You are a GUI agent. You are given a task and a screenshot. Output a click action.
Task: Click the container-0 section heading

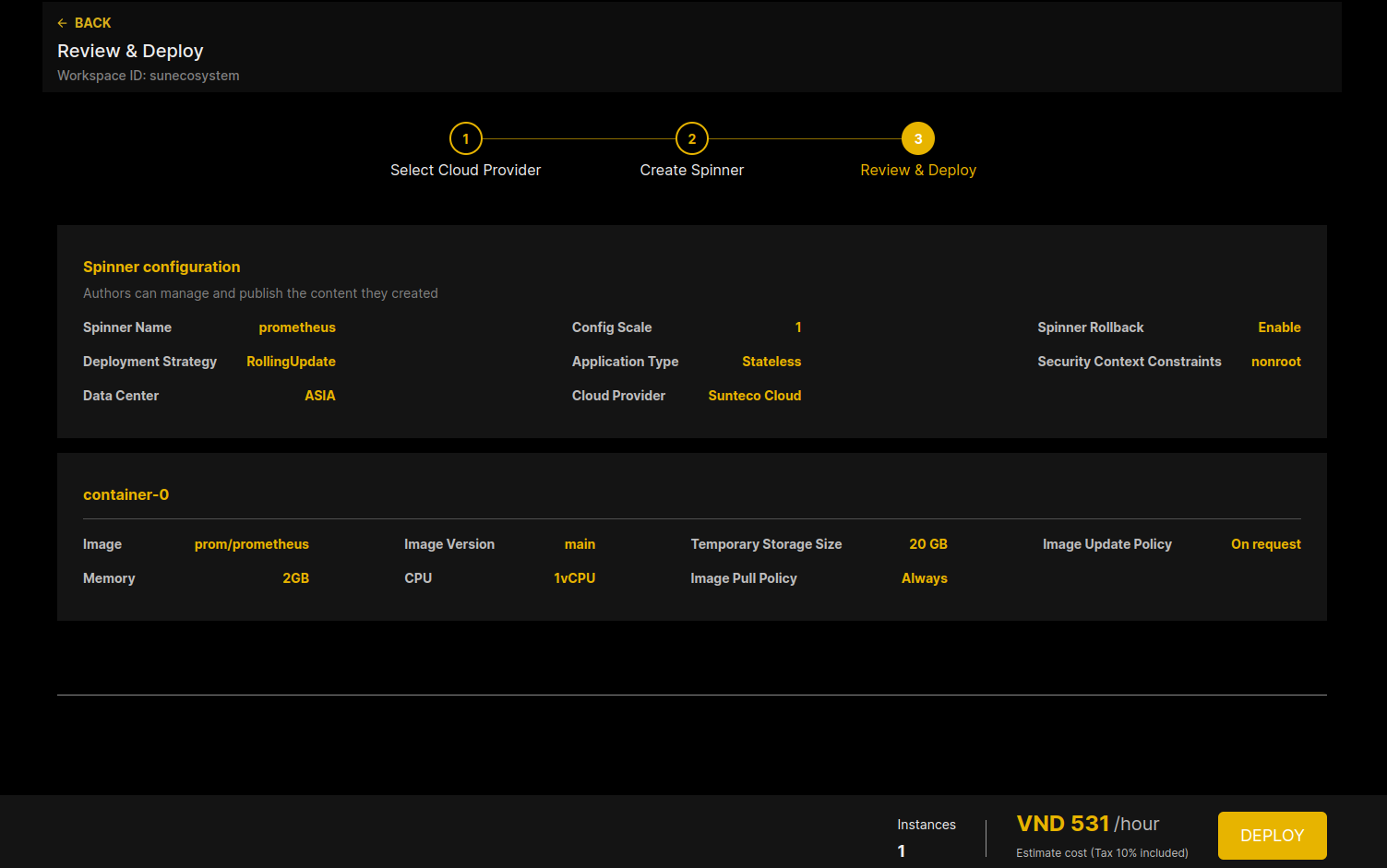pos(126,494)
